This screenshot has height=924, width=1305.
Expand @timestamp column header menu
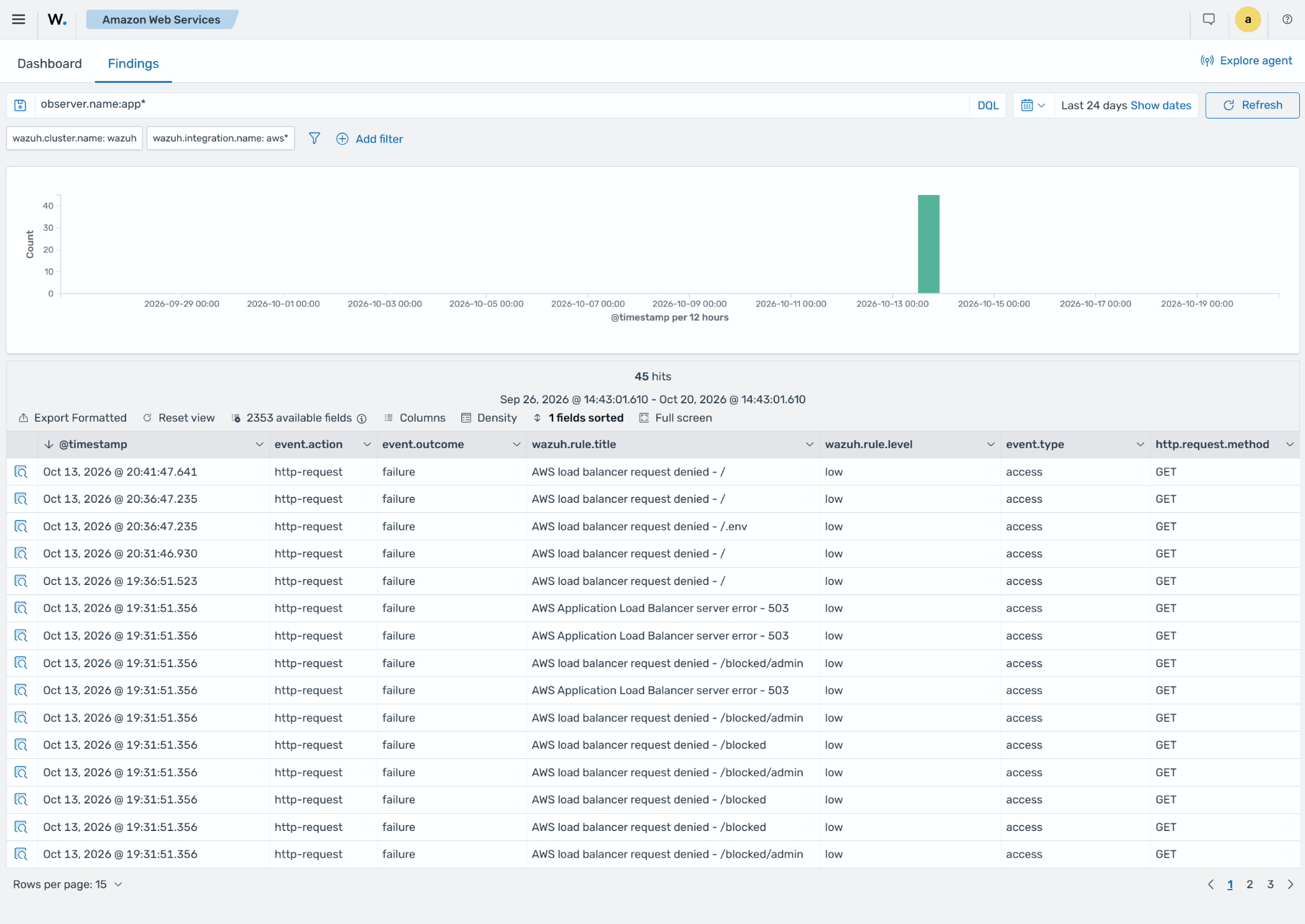pos(259,444)
